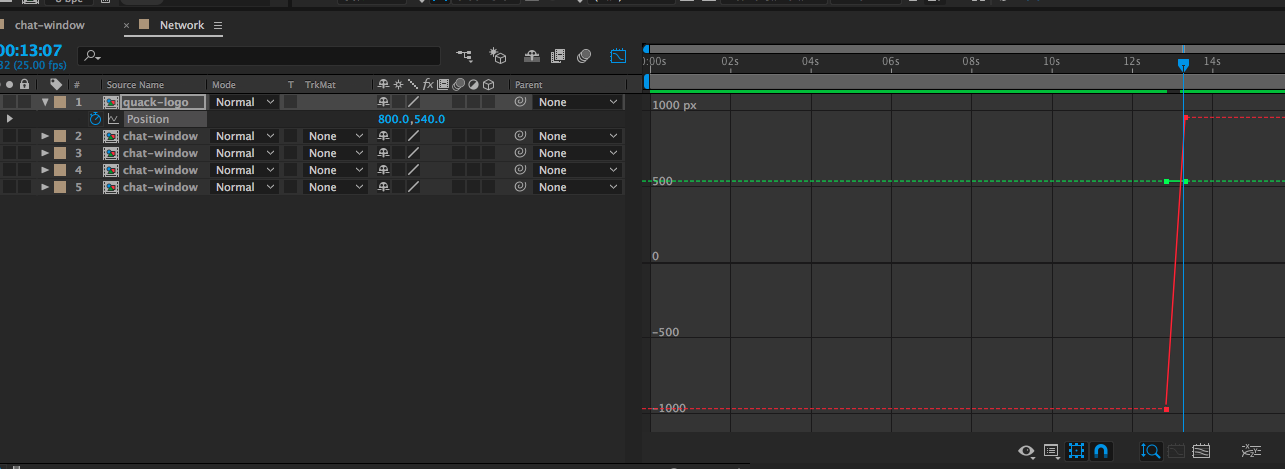This screenshot has width=1285, height=469.
Task: Enable Motion Blur for all layers
Action: (x=585, y=56)
